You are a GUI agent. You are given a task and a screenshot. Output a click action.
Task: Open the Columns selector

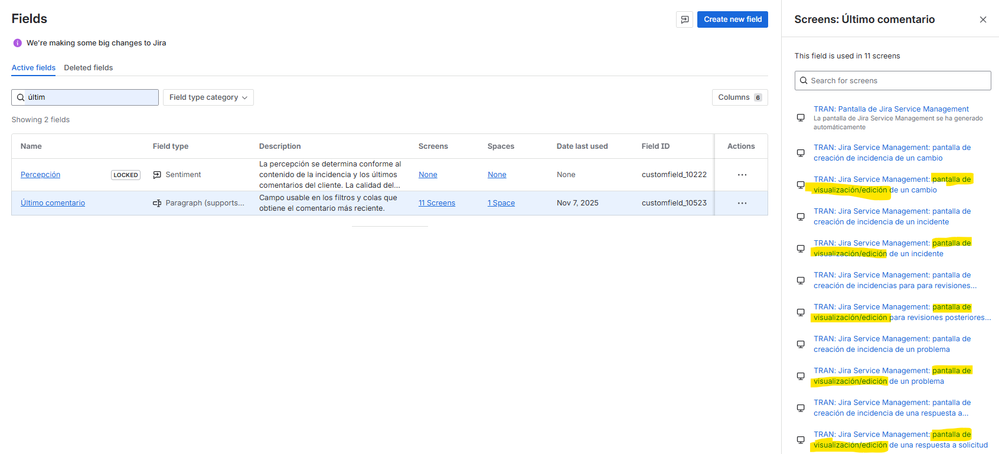(740, 97)
